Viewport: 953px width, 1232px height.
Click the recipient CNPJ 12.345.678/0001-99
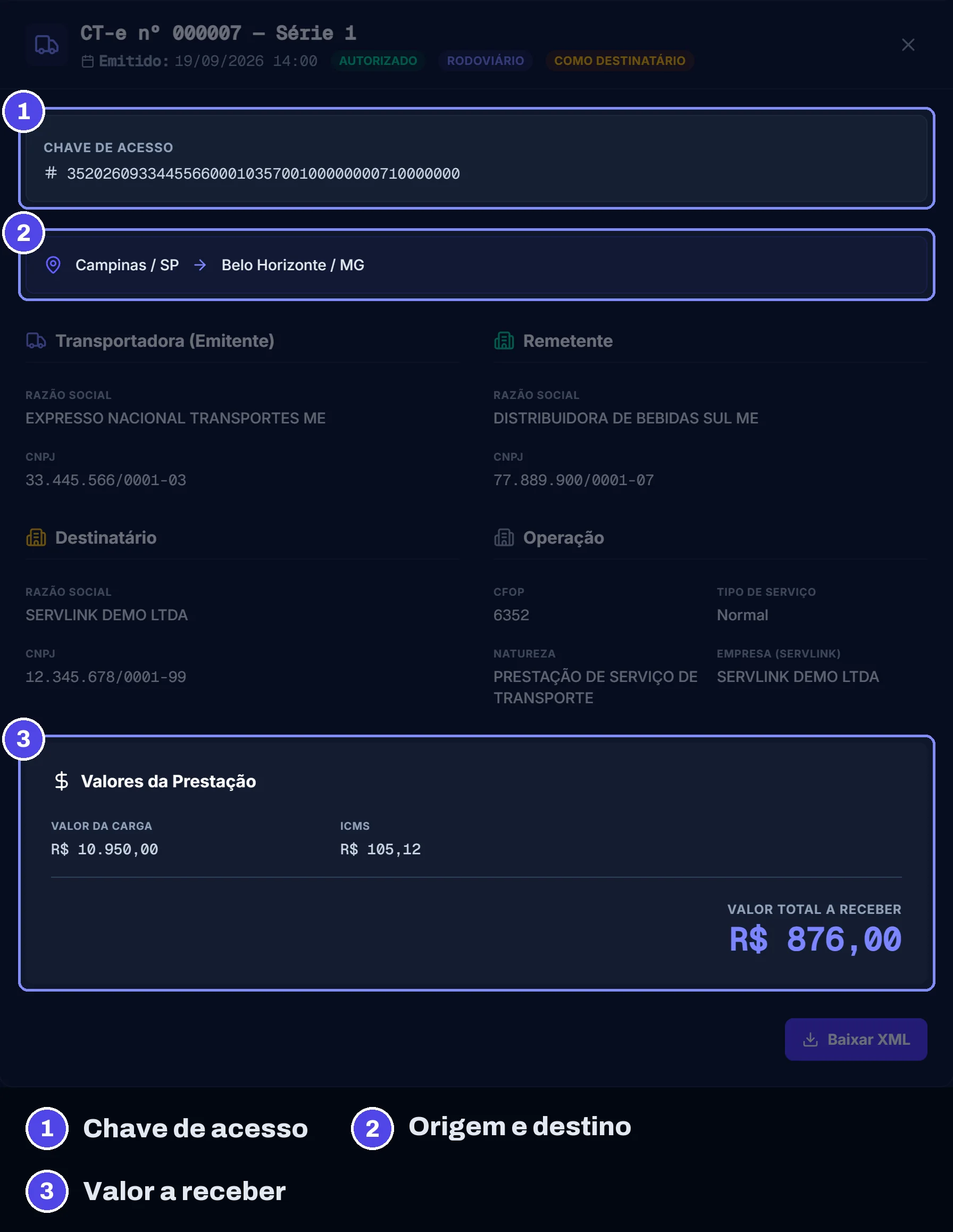coord(105,677)
